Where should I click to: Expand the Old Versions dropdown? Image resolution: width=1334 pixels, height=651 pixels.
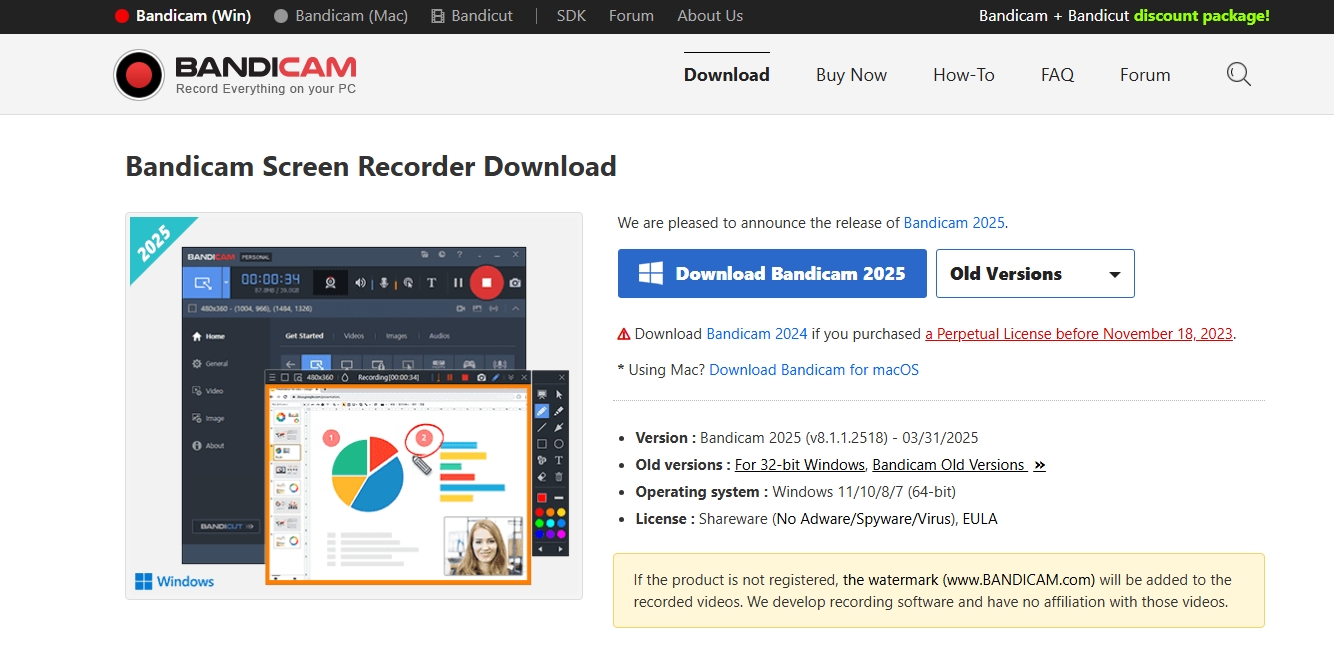click(x=1035, y=274)
